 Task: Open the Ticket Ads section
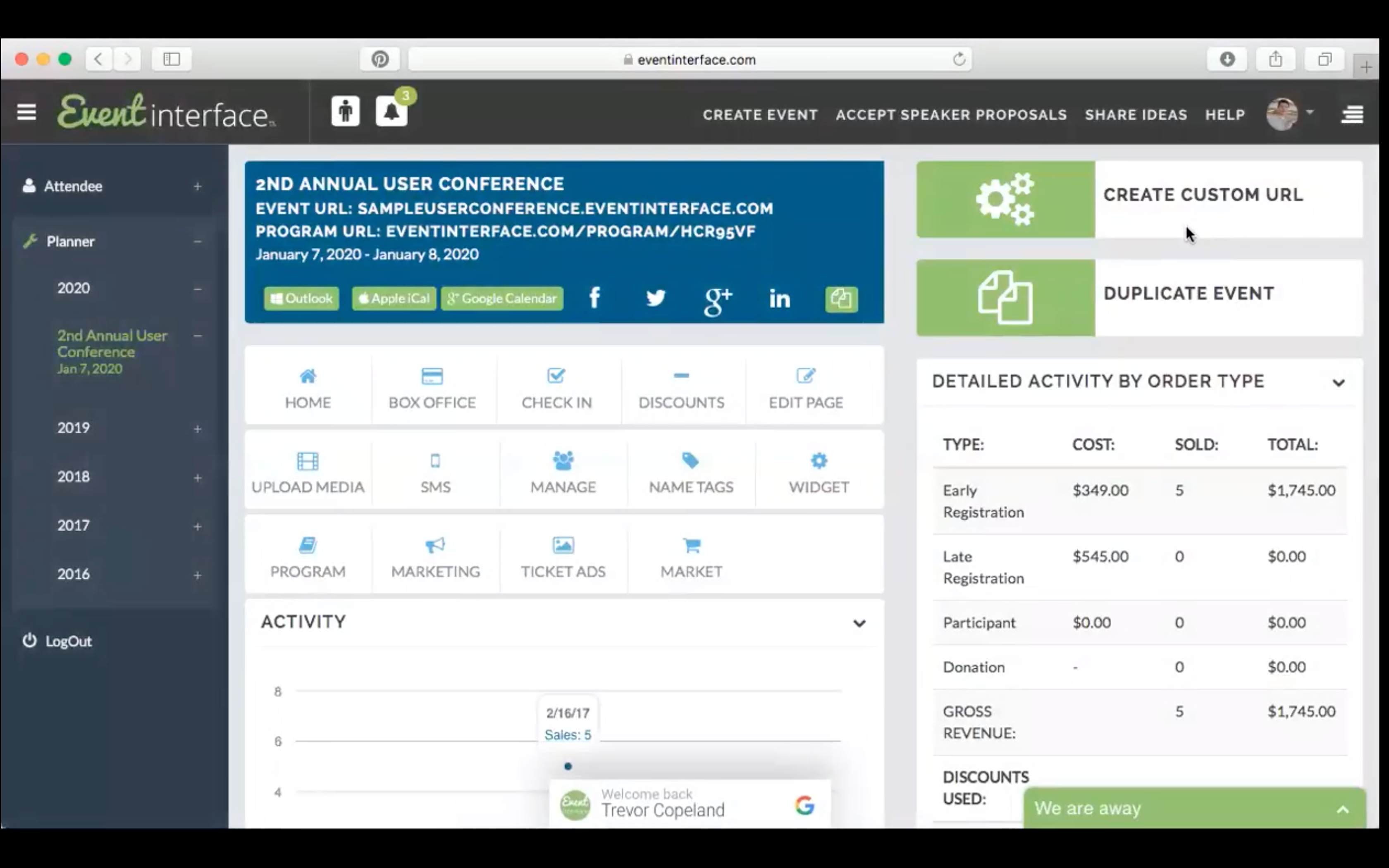coord(563,557)
